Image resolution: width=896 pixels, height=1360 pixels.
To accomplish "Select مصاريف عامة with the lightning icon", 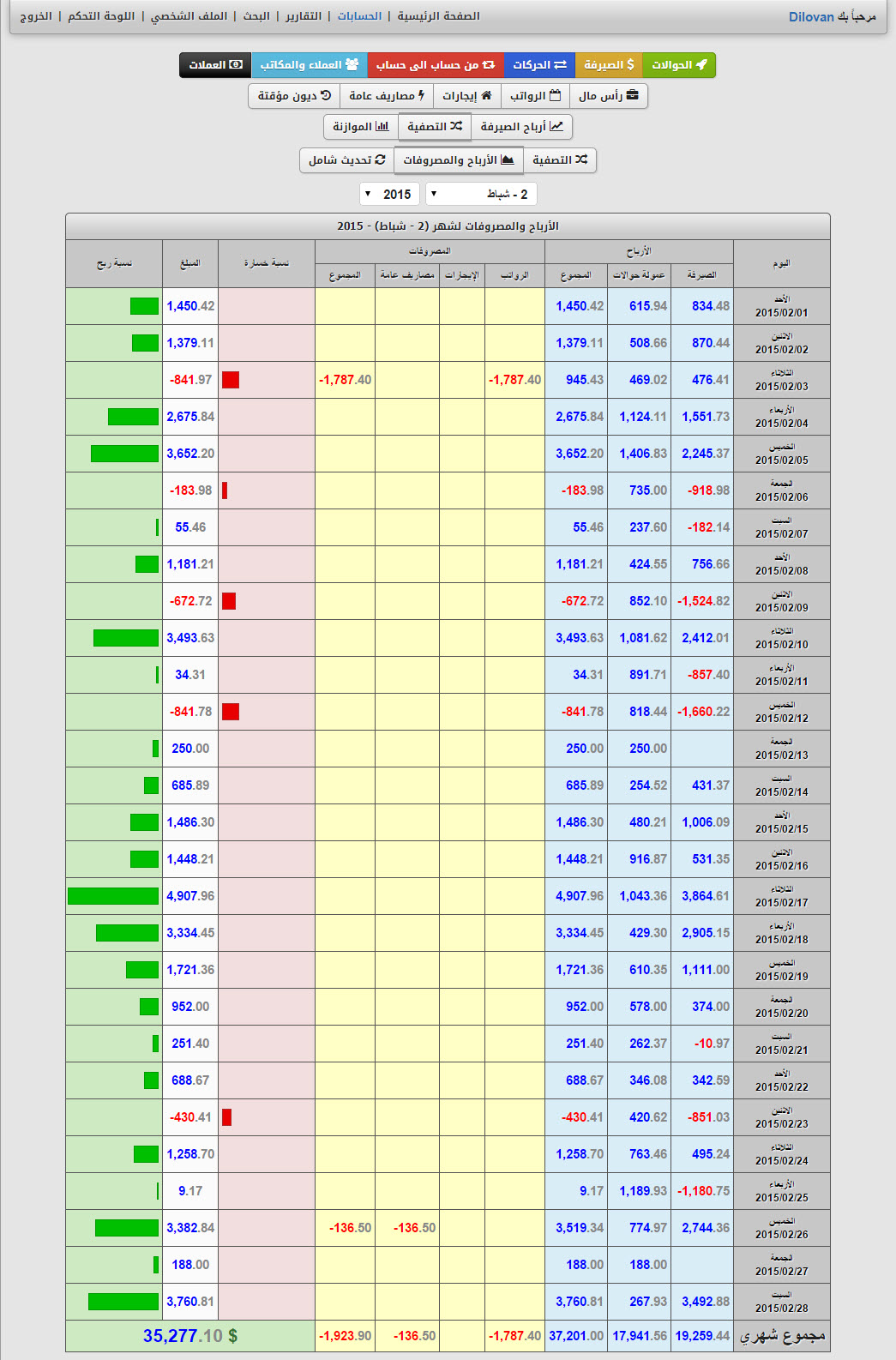I will (387, 96).
